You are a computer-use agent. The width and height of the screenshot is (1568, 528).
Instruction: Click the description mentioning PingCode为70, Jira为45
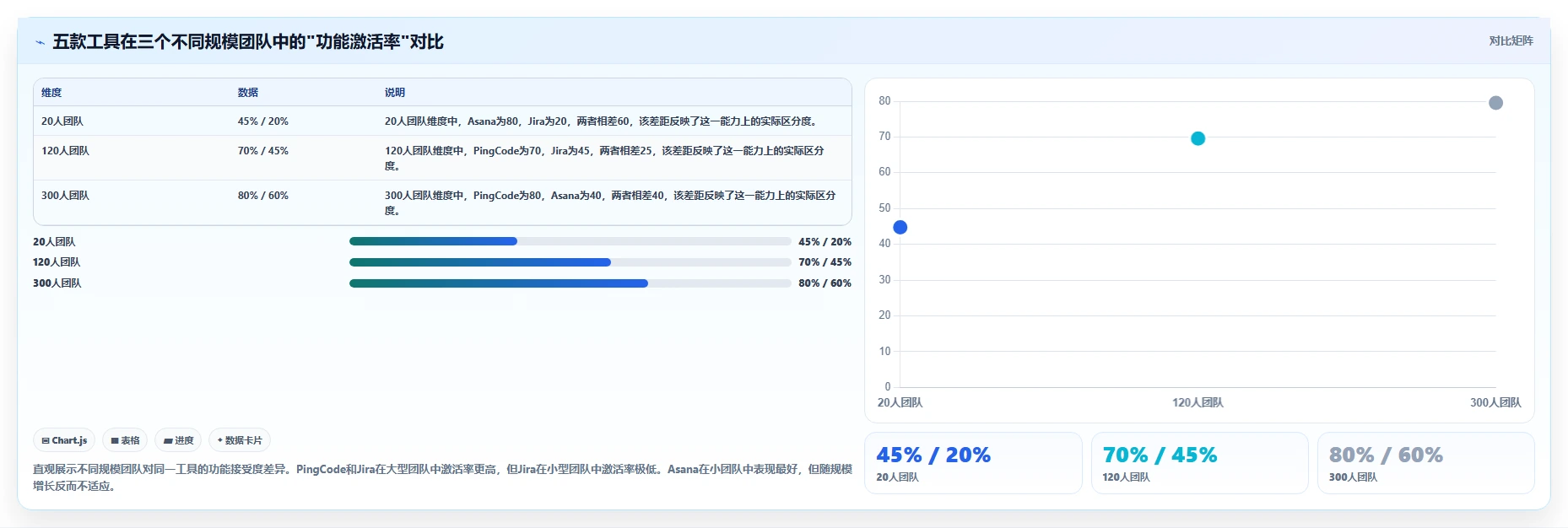point(606,159)
